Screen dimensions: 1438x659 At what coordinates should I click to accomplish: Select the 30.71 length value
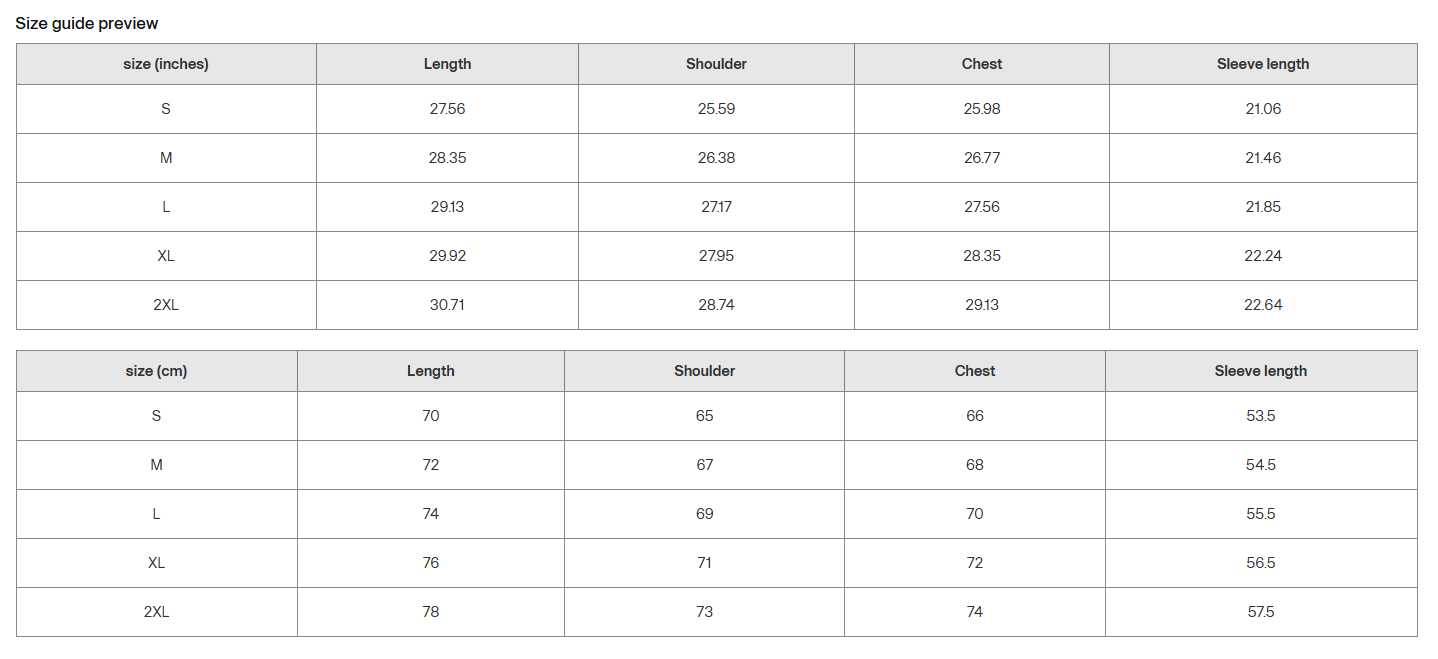pyautogui.click(x=448, y=305)
